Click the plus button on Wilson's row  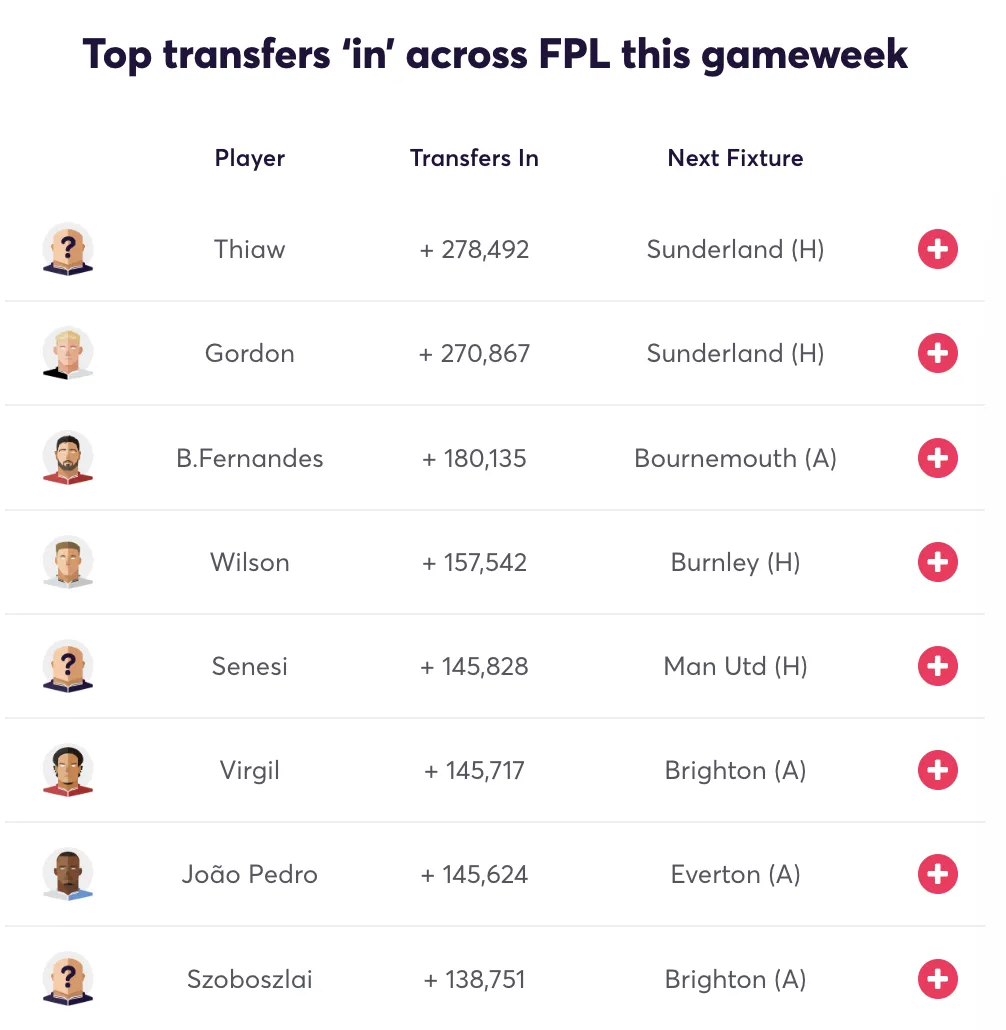[x=937, y=562]
